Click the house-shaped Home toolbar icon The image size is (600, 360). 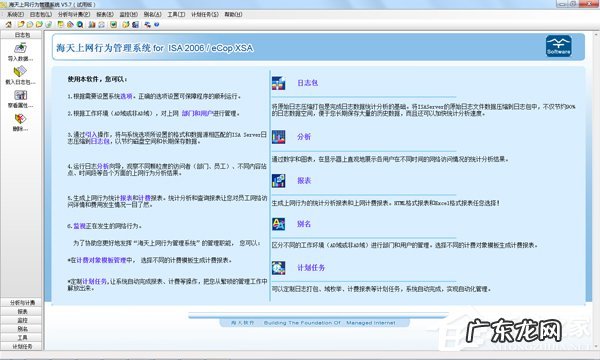(9, 24)
